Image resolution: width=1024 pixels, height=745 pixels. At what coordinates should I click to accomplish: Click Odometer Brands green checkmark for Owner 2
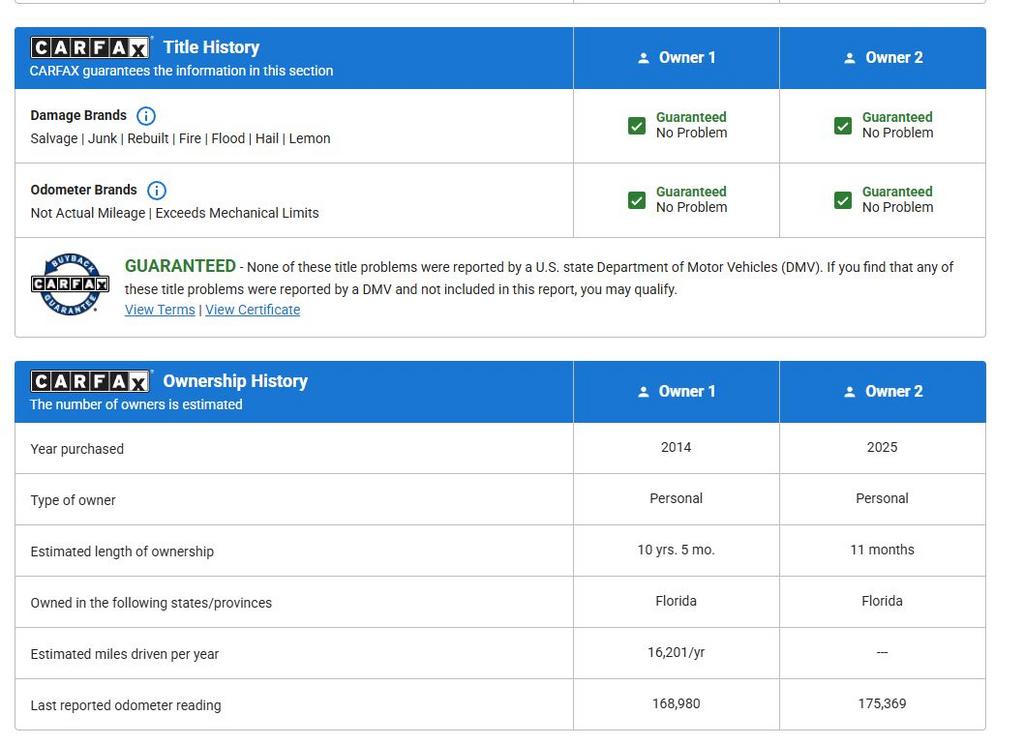[843, 200]
